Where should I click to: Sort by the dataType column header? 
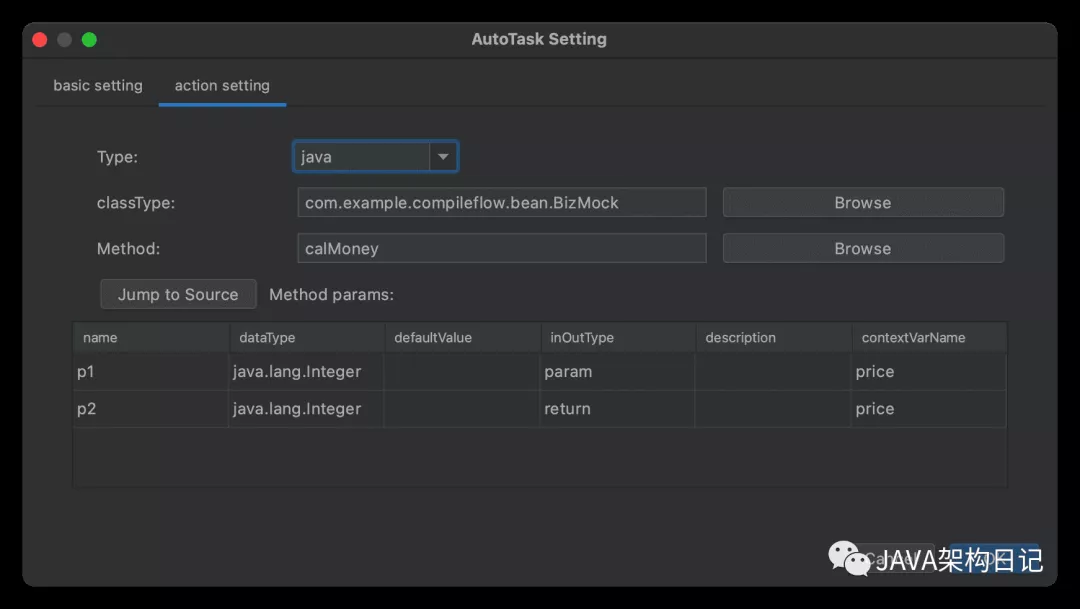tap(306, 338)
